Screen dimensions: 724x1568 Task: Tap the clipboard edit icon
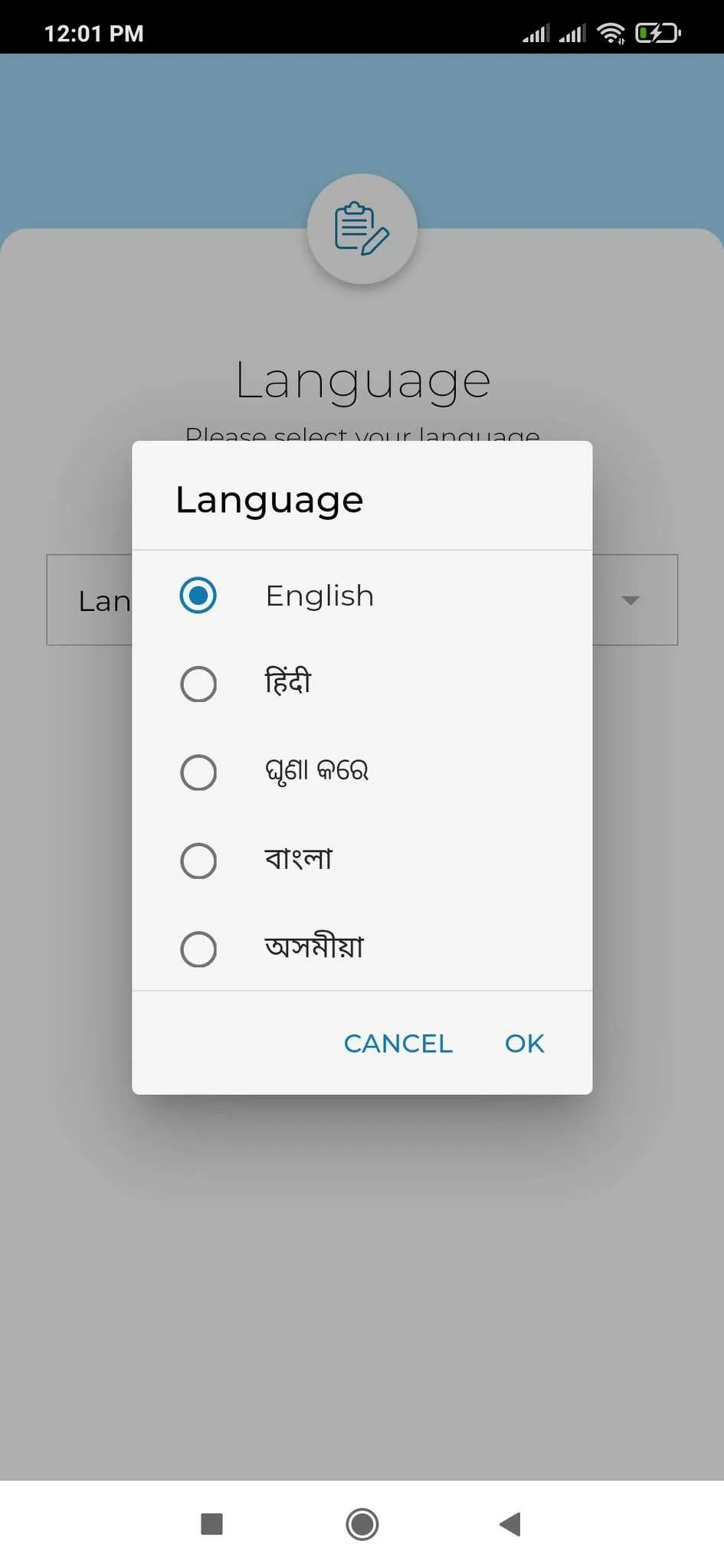coord(362,228)
